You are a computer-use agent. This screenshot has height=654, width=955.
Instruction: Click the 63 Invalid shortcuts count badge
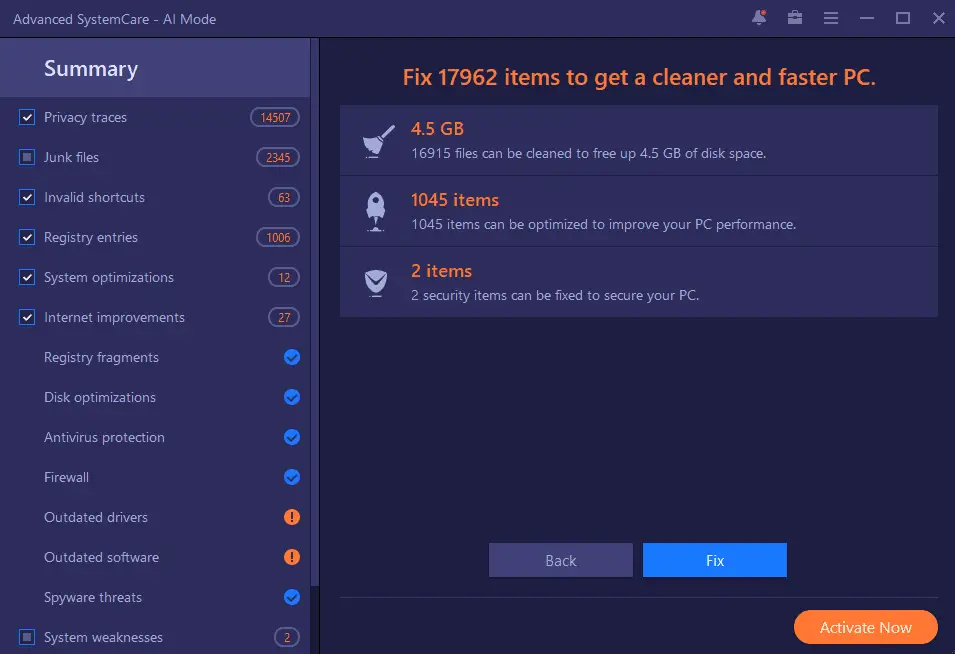[284, 197]
